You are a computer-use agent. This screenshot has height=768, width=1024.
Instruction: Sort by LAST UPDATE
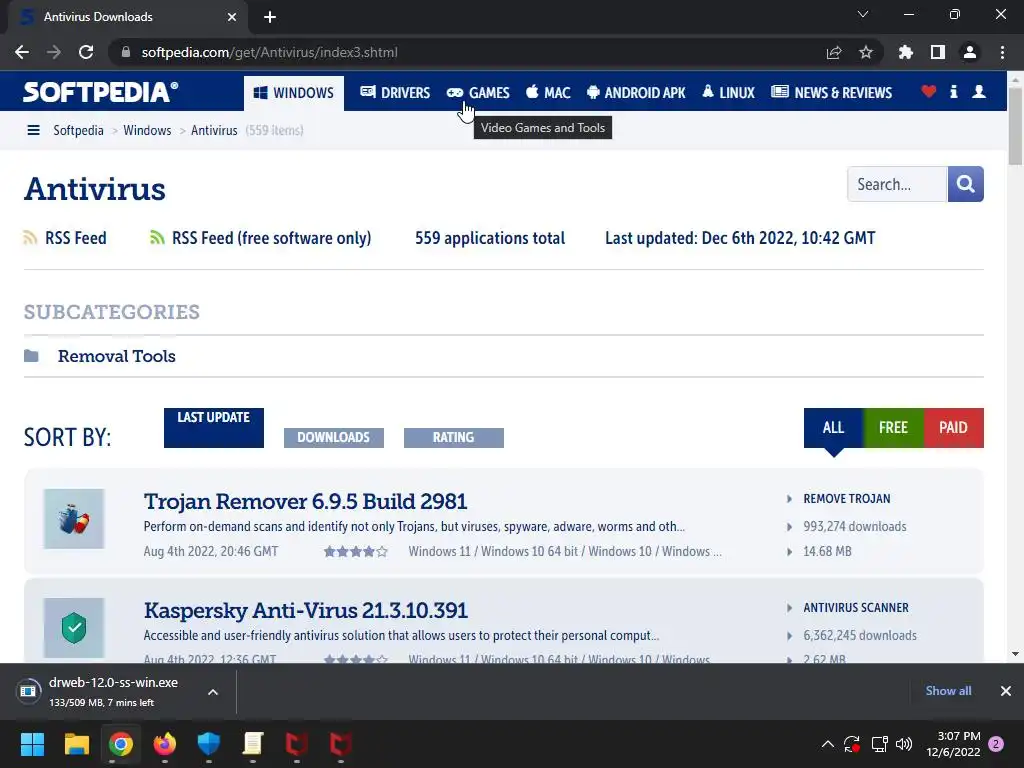click(214, 428)
